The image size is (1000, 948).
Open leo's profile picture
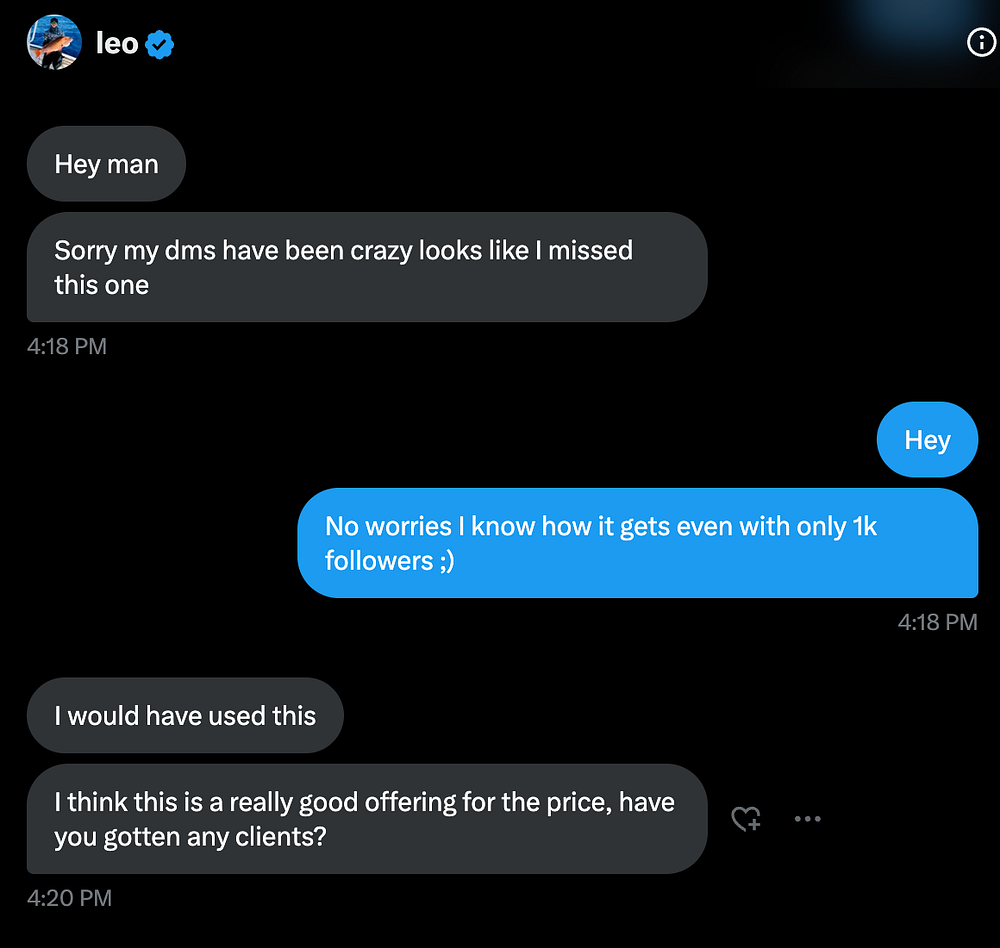[54, 42]
